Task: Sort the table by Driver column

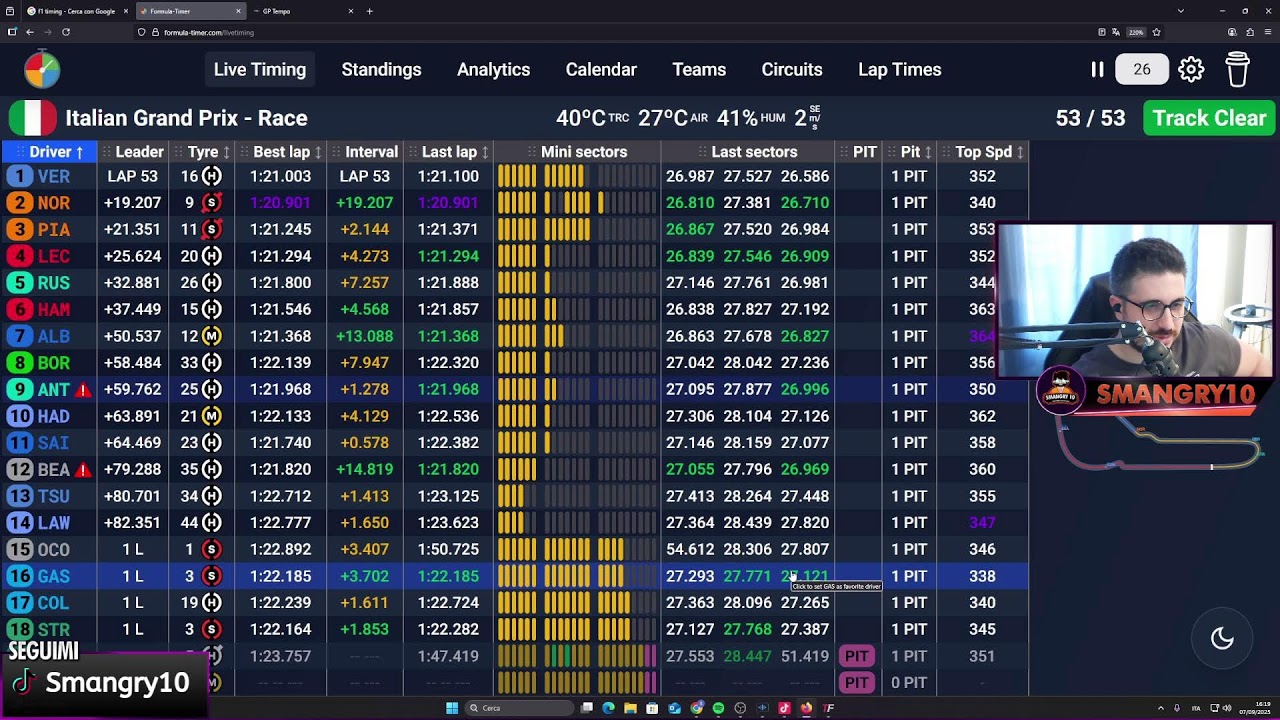Action: [x=55, y=152]
